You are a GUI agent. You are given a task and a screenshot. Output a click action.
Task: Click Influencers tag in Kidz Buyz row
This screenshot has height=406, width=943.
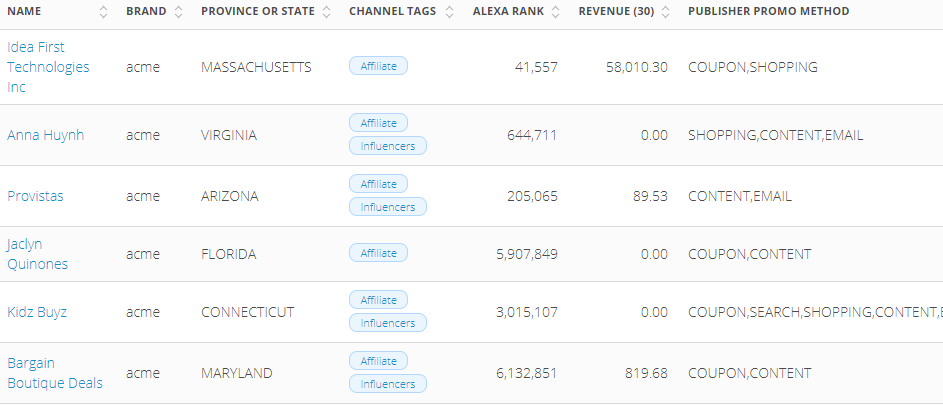point(388,323)
